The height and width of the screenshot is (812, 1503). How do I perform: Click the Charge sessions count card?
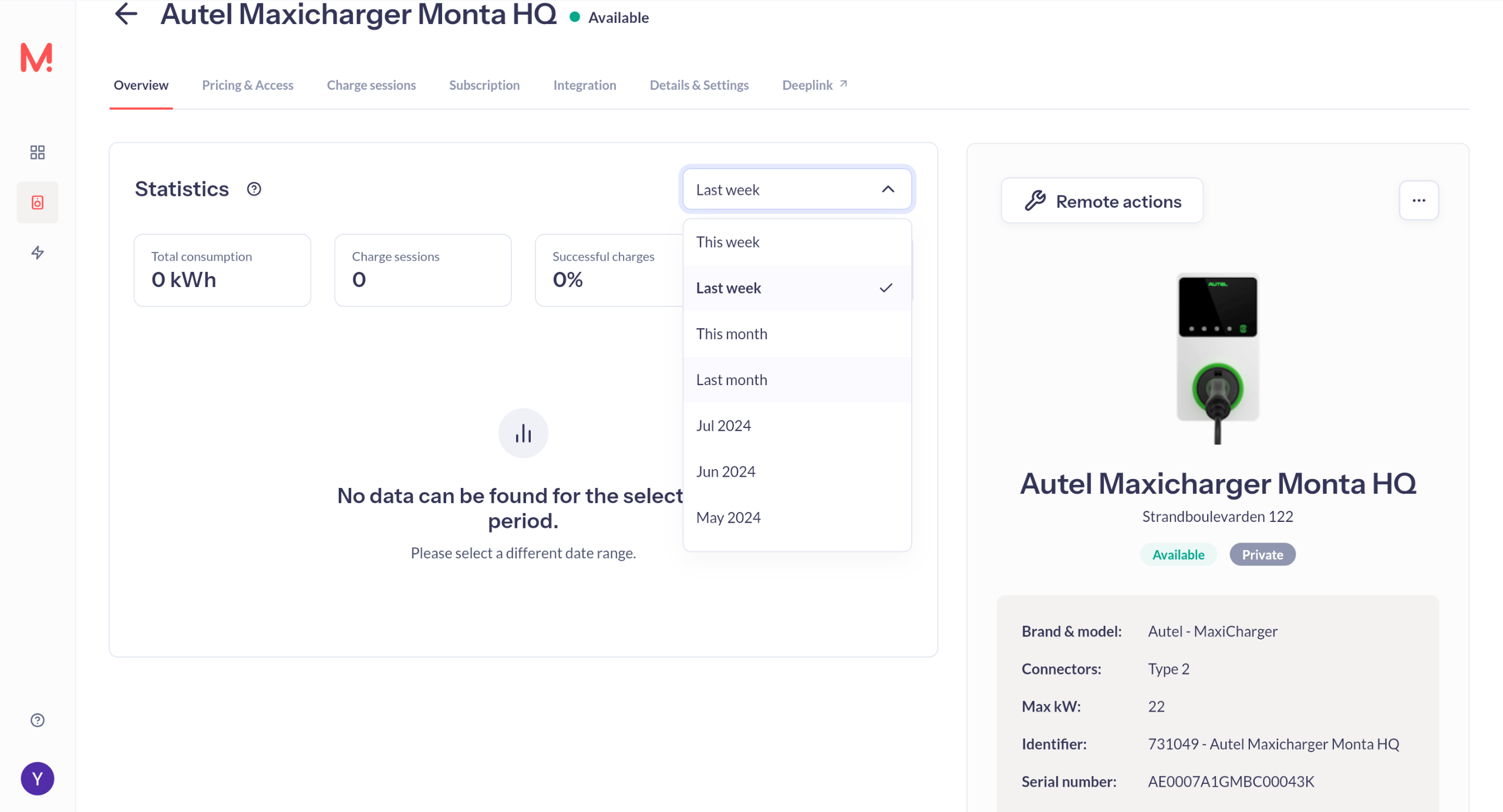click(423, 270)
